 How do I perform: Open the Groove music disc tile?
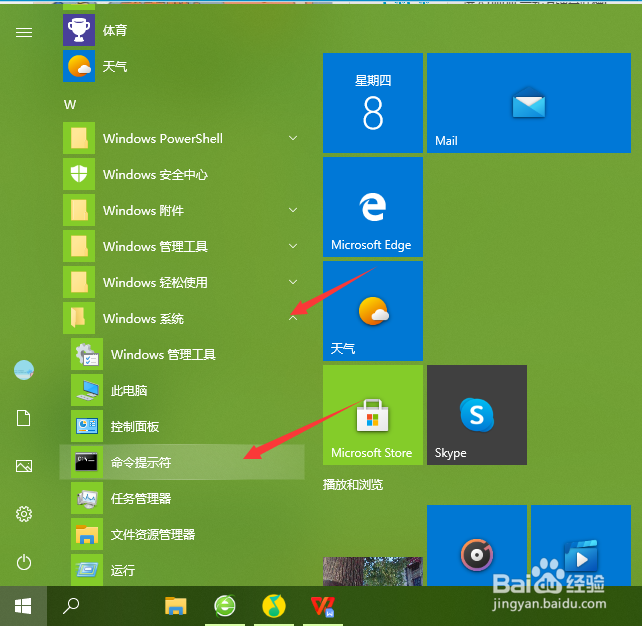(x=477, y=545)
